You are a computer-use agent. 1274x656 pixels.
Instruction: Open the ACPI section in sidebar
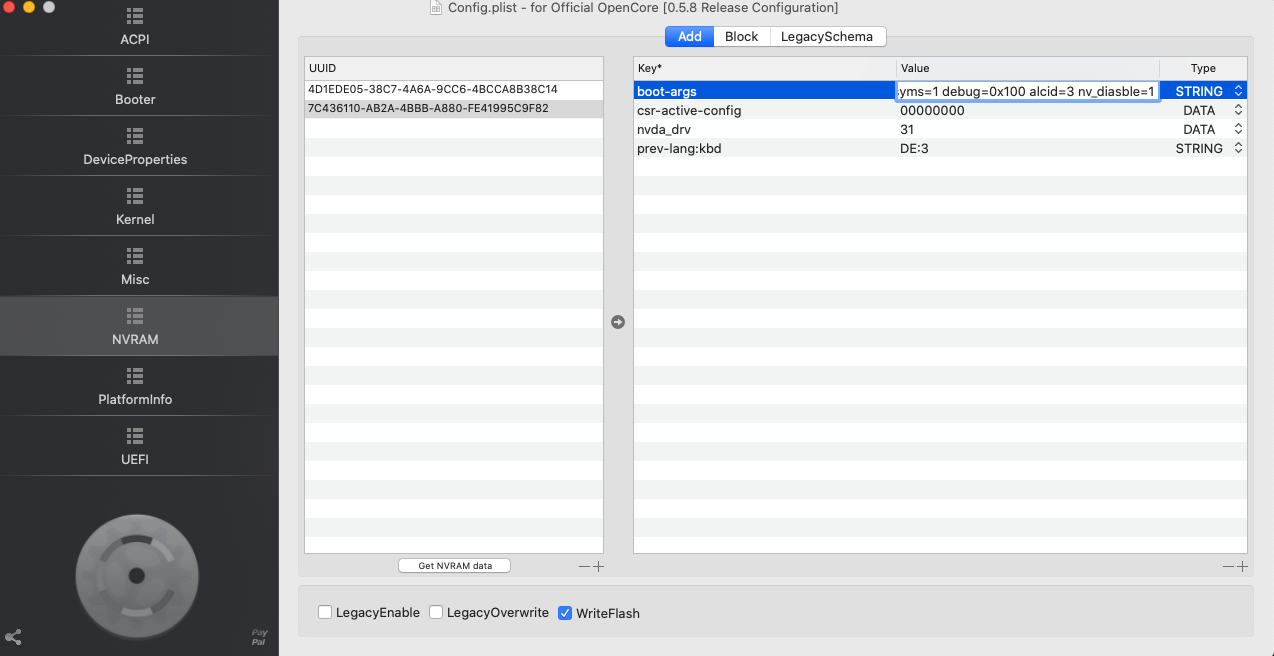coord(135,28)
